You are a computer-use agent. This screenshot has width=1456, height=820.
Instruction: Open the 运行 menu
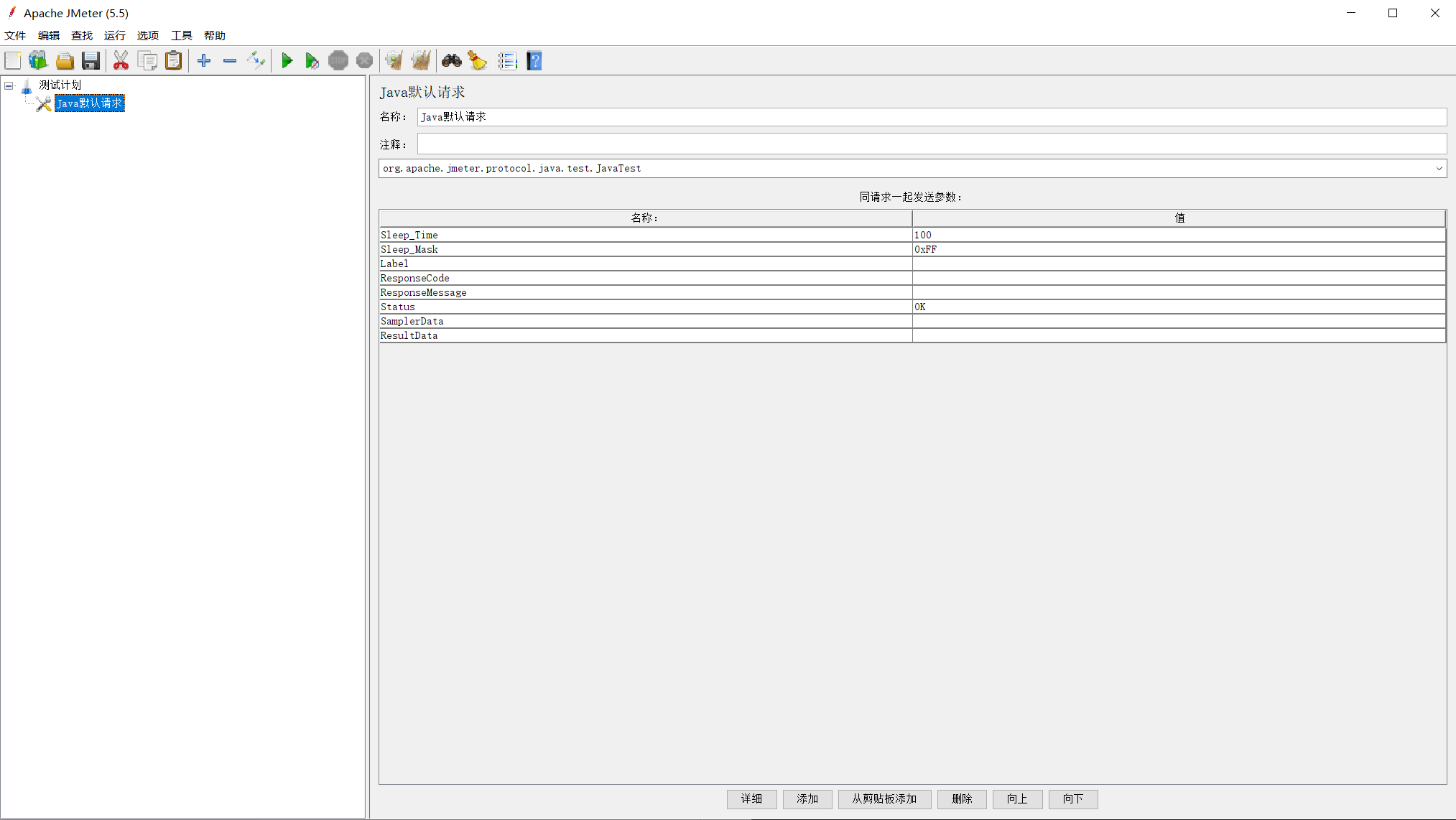click(115, 36)
